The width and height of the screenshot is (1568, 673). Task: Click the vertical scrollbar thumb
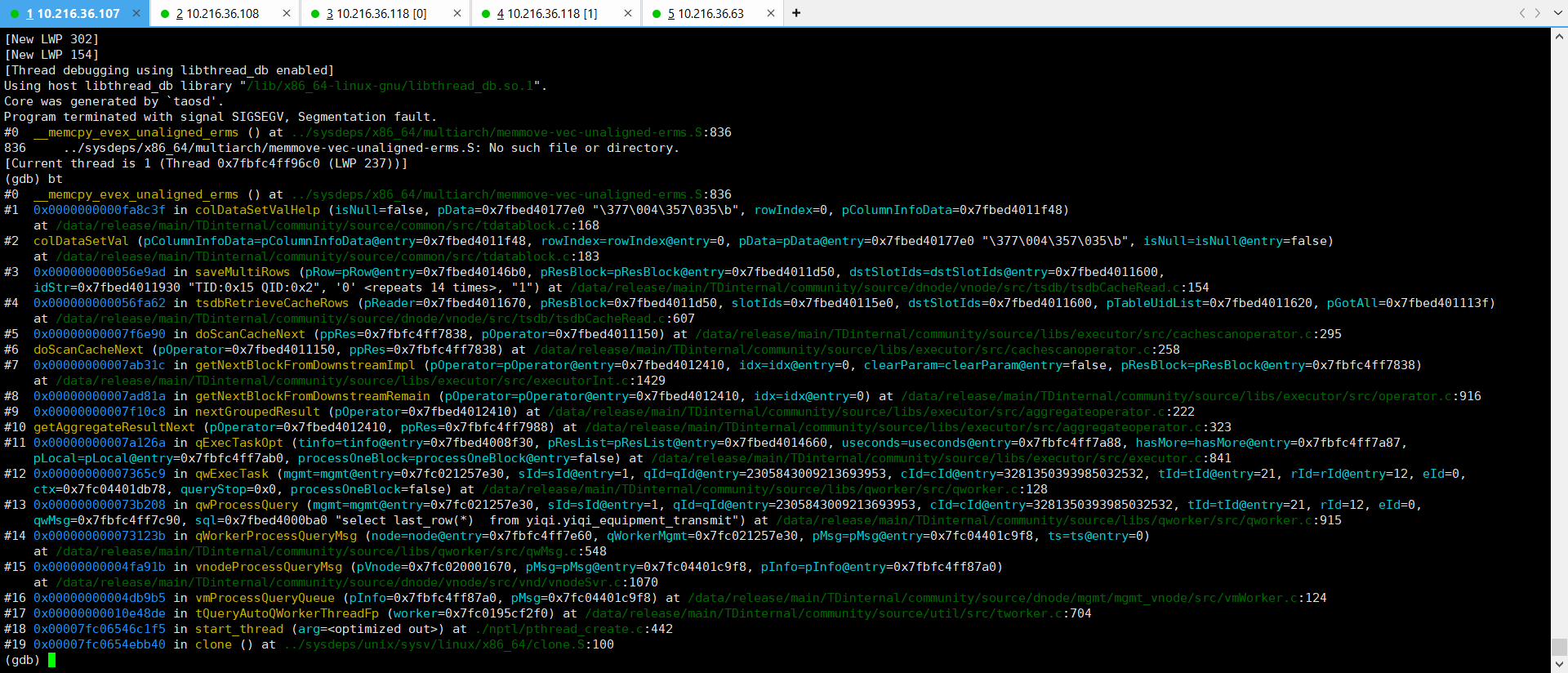pyautogui.click(x=1559, y=647)
